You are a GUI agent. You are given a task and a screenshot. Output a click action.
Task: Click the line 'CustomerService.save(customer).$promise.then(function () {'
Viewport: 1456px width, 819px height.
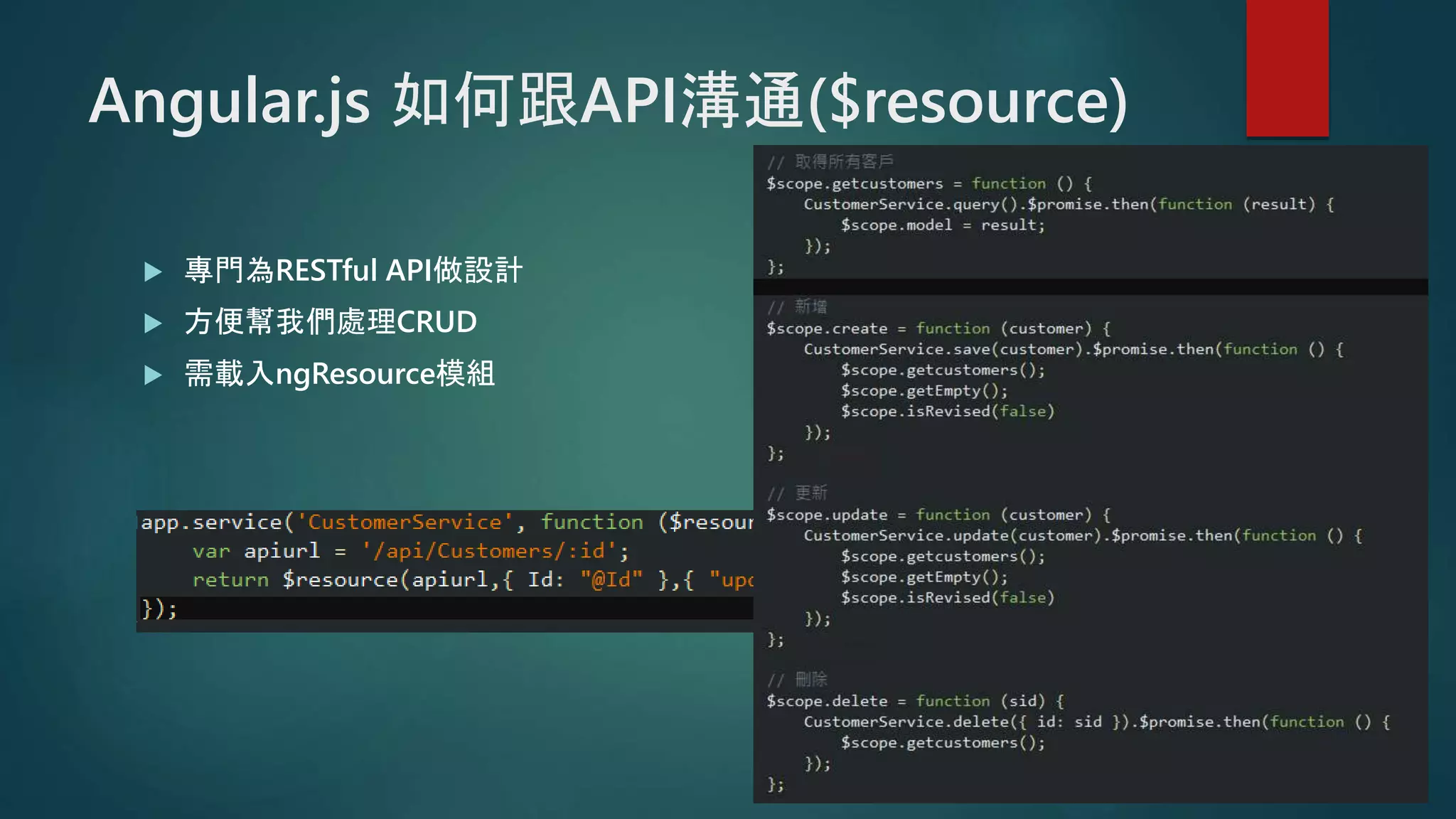point(1074,350)
